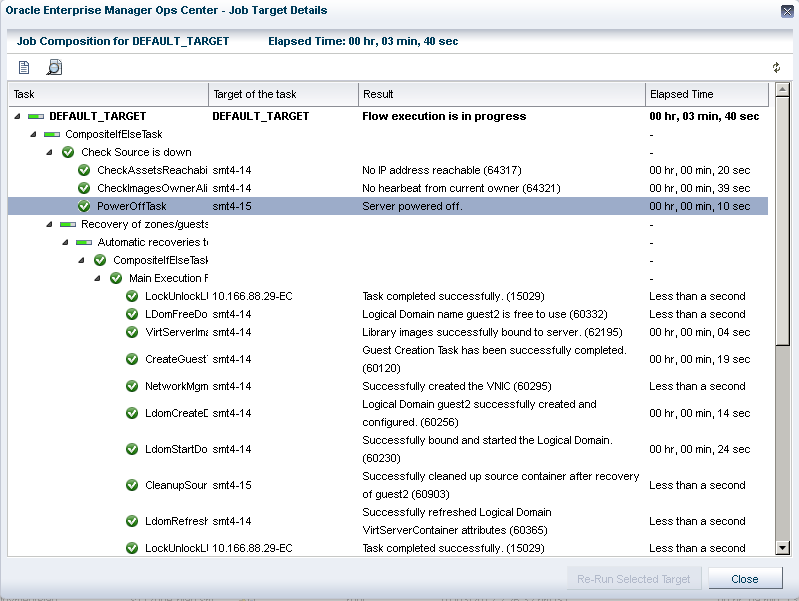Click the DEFAULT_TARGET in-progress status icon
799x601 pixels.
36,117
